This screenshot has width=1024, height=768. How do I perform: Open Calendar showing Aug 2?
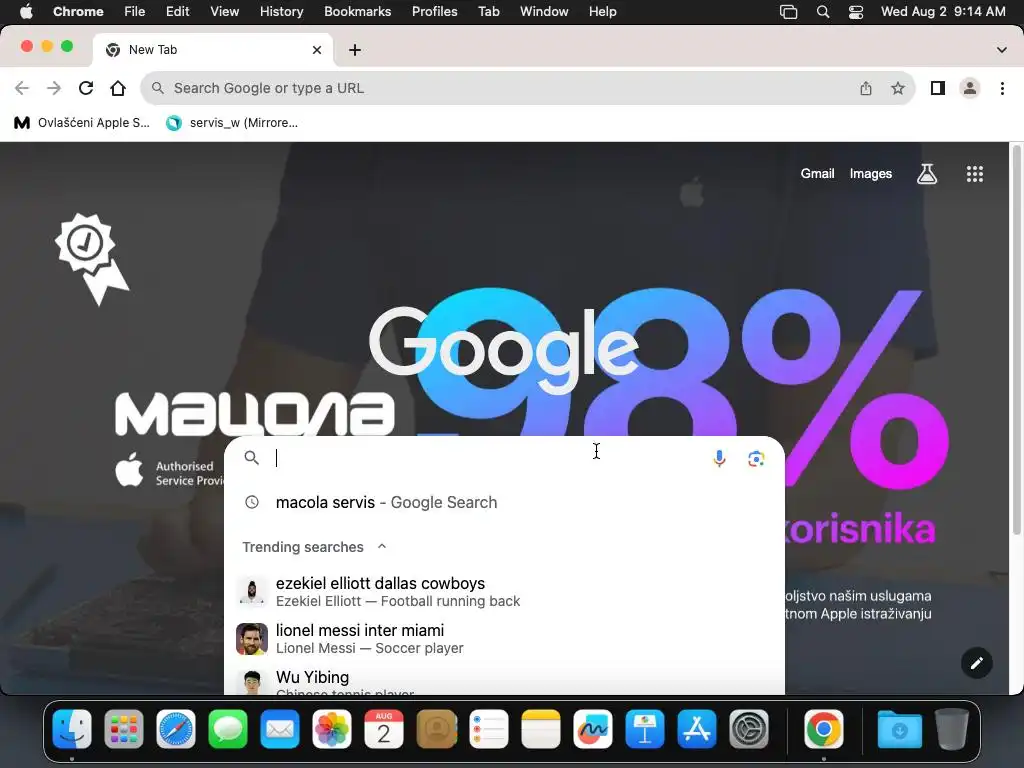tap(384, 729)
